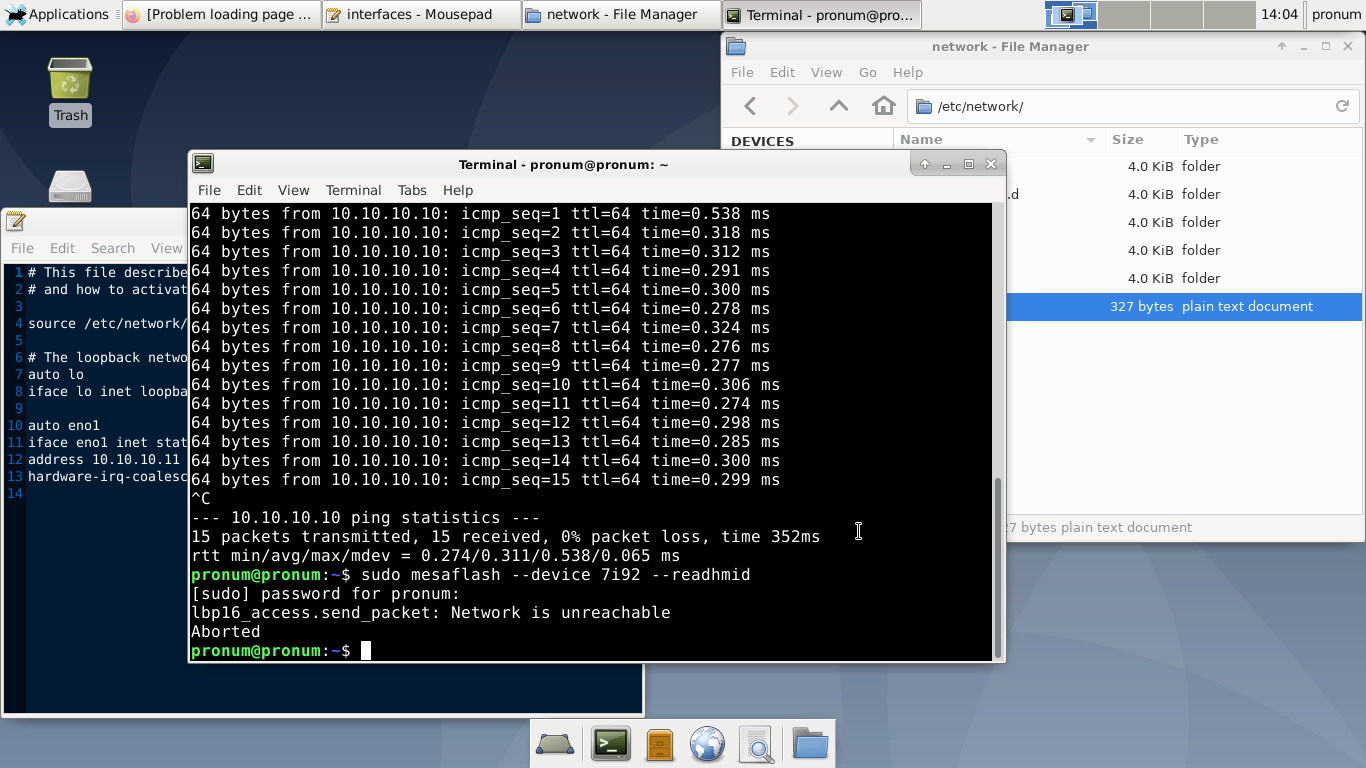Open web browser globe in dock
The image size is (1366, 768).
[707, 744]
